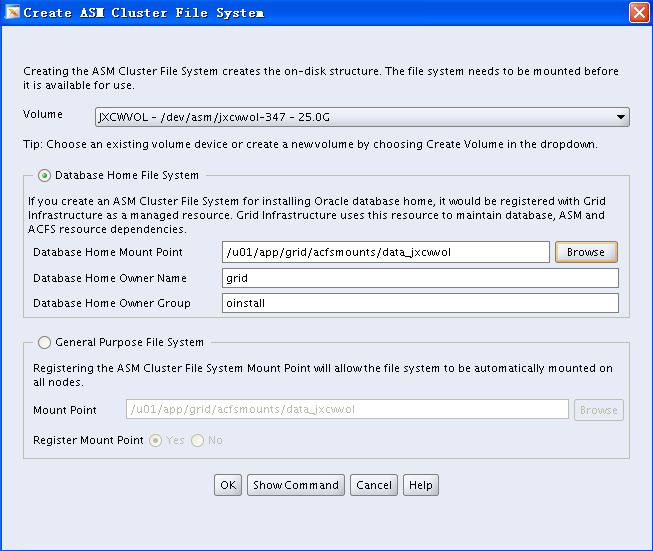The height and width of the screenshot is (551, 653).
Task: Choose No for Register Mount Point
Action: (x=197, y=440)
